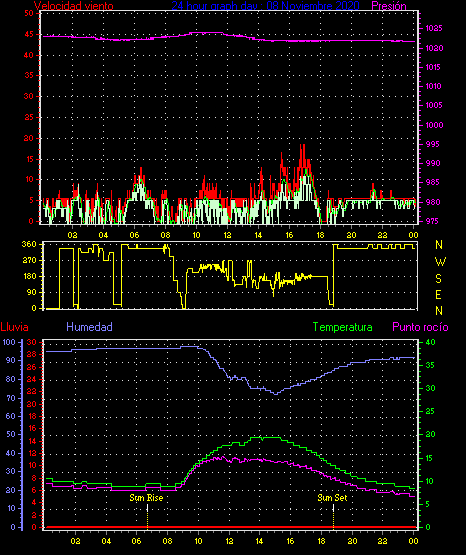Click the 'Velocidad viento' title label
Screen dimensions: 466x555
(74, 6)
